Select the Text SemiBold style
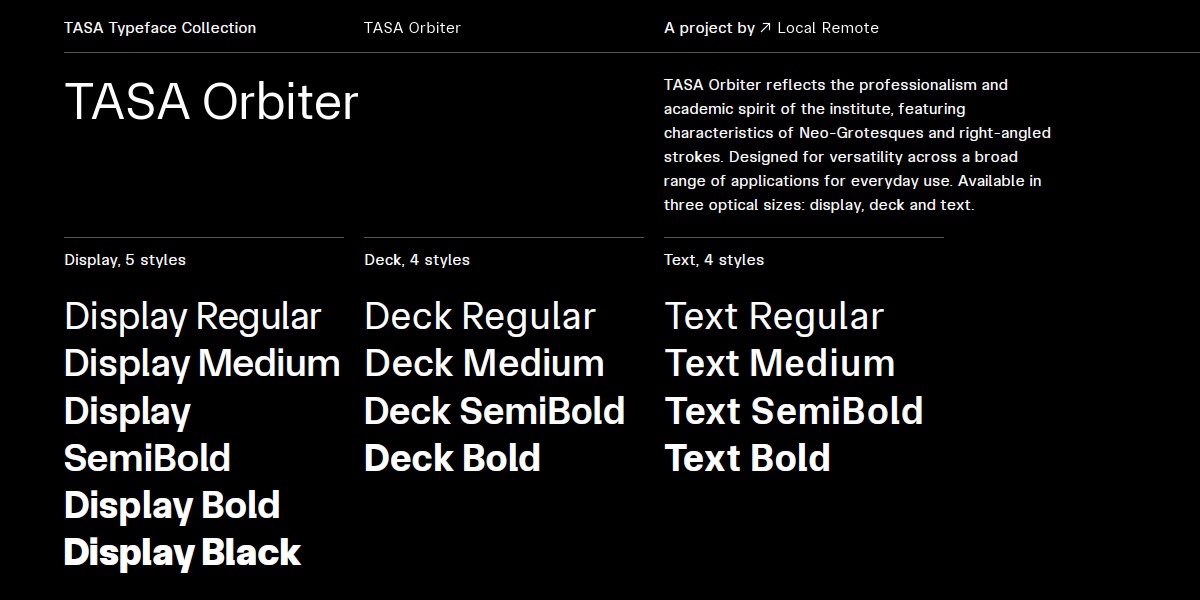This screenshot has width=1200, height=600. point(793,411)
